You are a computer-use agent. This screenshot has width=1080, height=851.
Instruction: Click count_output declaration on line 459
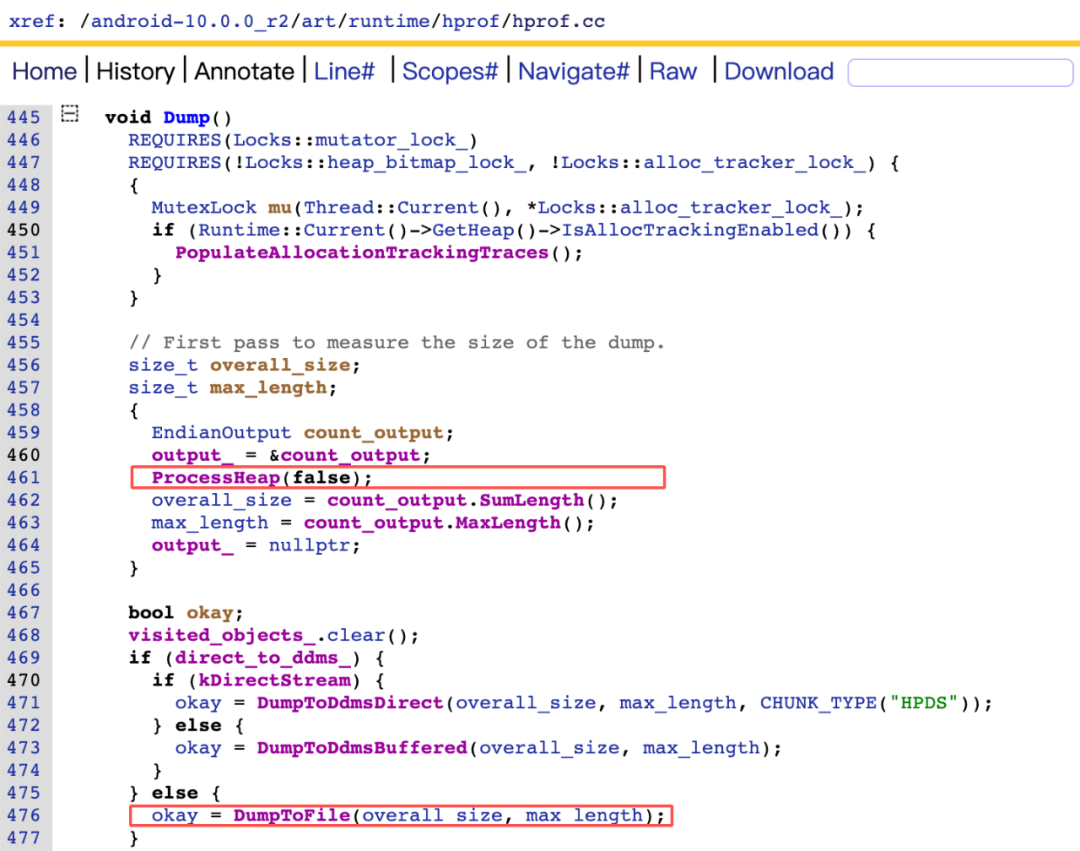tap(373, 433)
